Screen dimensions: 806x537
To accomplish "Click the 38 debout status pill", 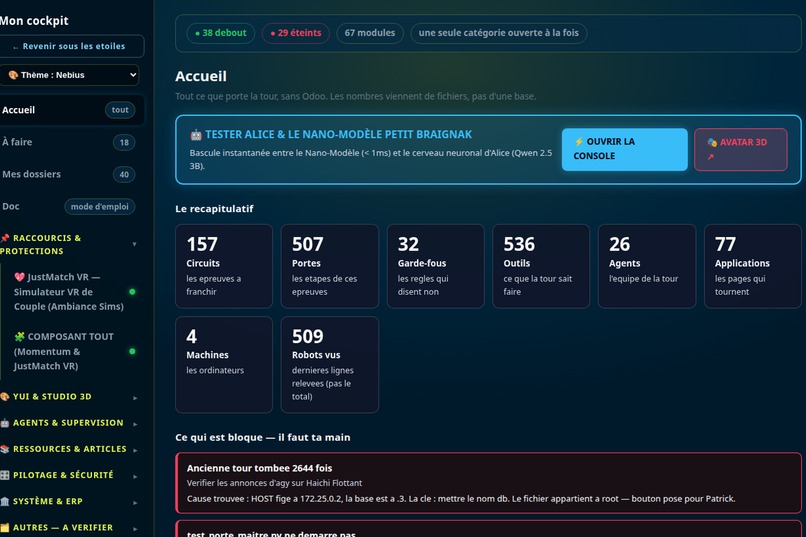I will [221, 33].
